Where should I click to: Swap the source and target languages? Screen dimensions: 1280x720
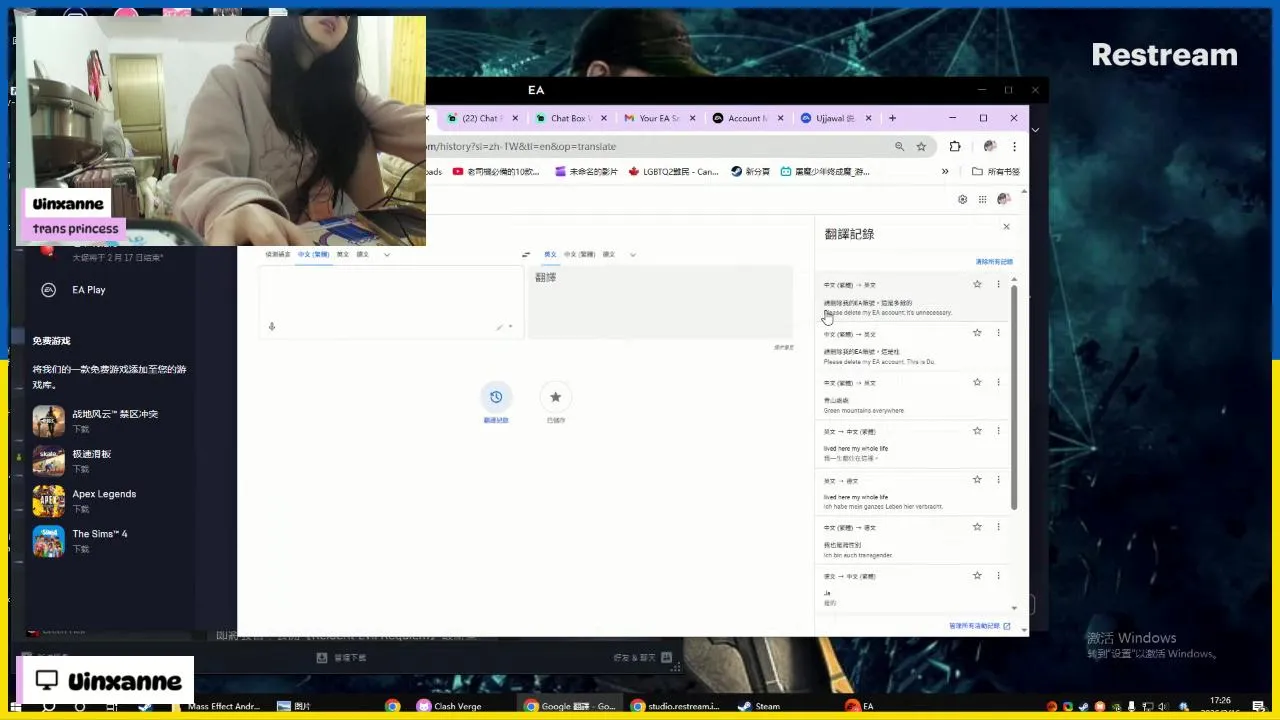(526, 255)
